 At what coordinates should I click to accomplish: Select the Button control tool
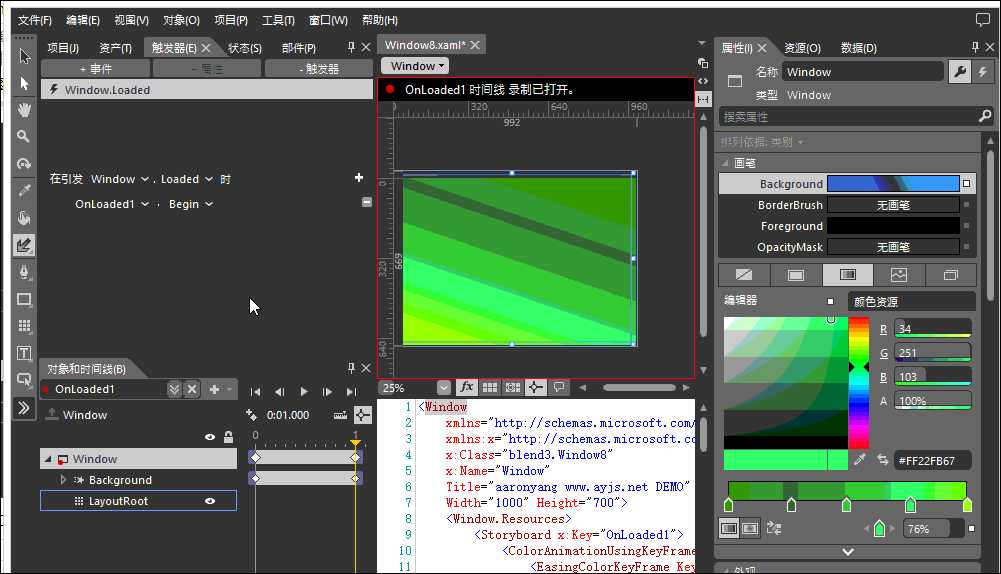pos(24,380)
